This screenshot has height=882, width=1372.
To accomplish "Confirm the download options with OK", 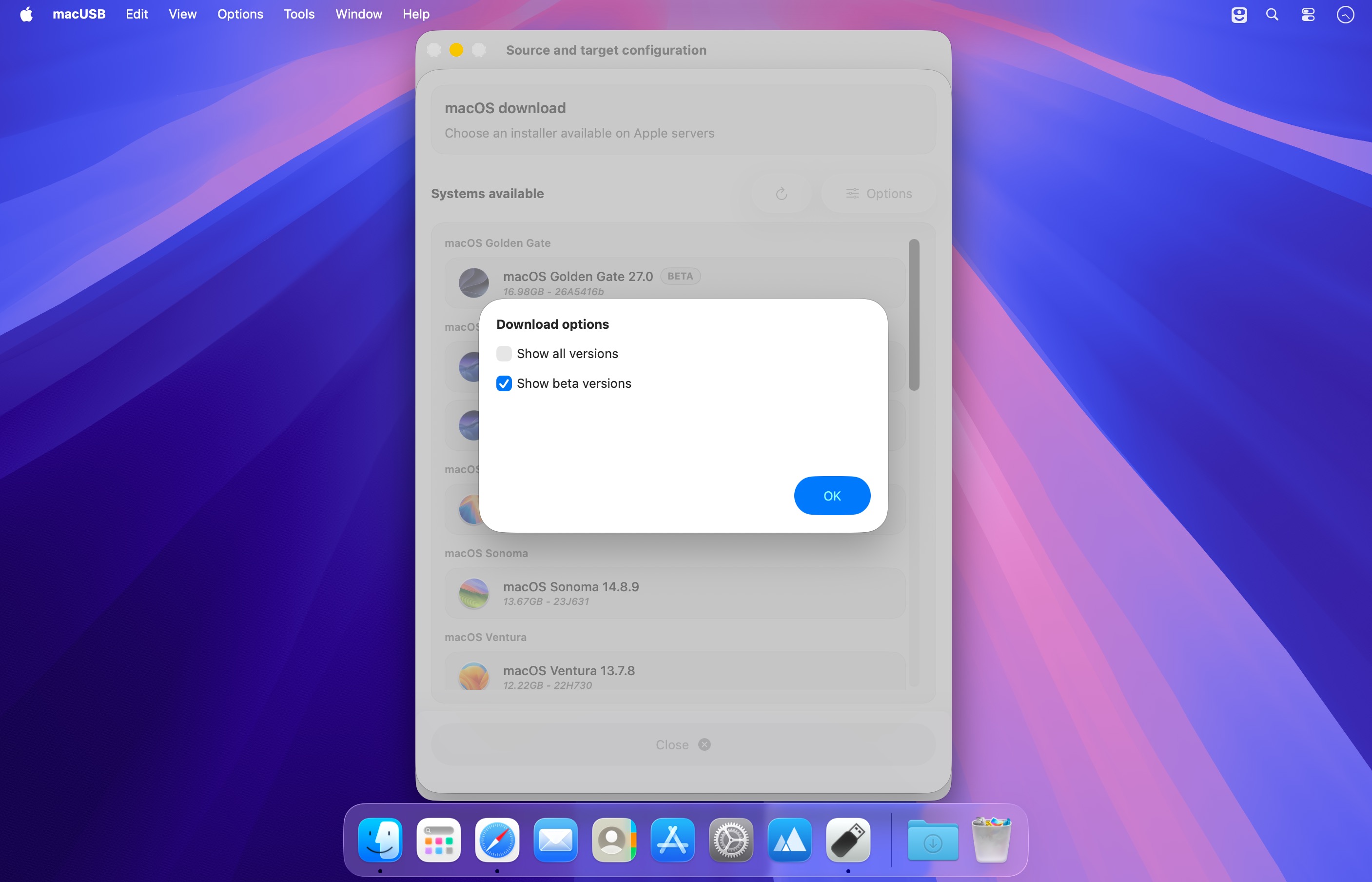I will 832,496.
